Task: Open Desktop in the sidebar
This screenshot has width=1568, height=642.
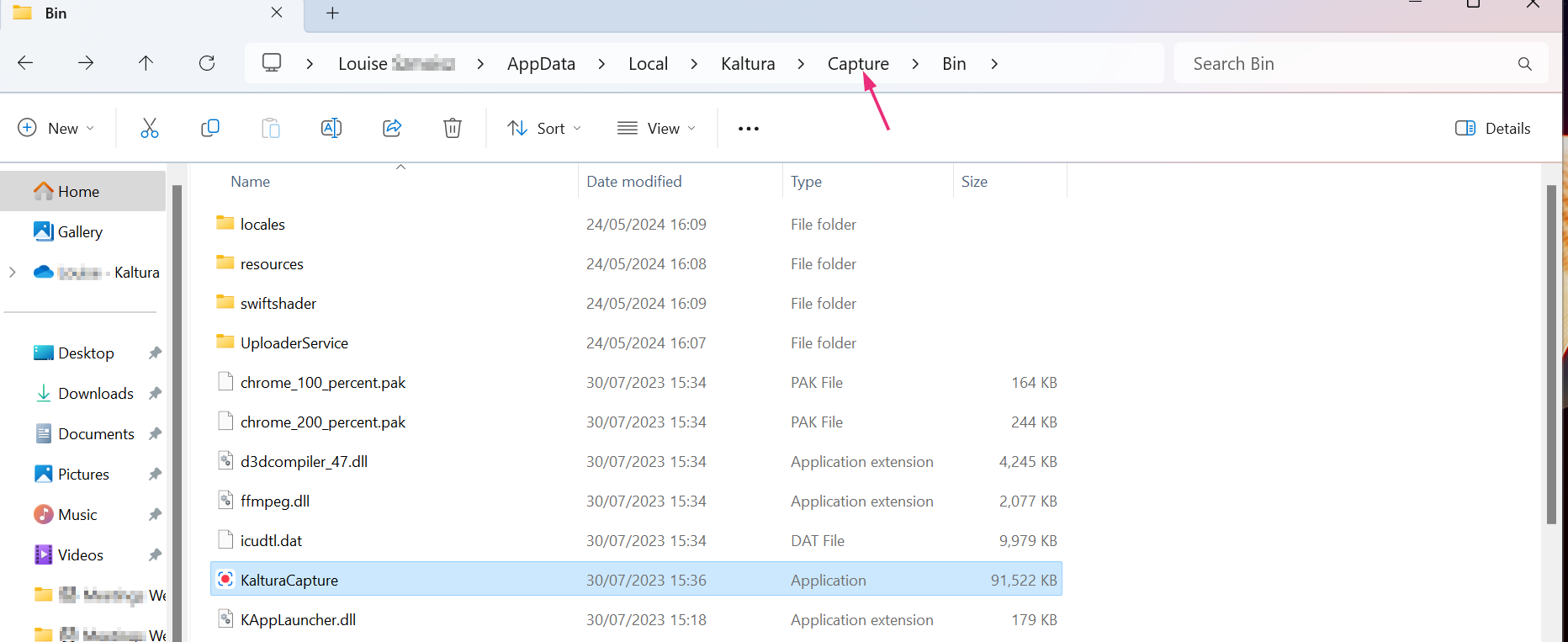Action: (86, 353)
